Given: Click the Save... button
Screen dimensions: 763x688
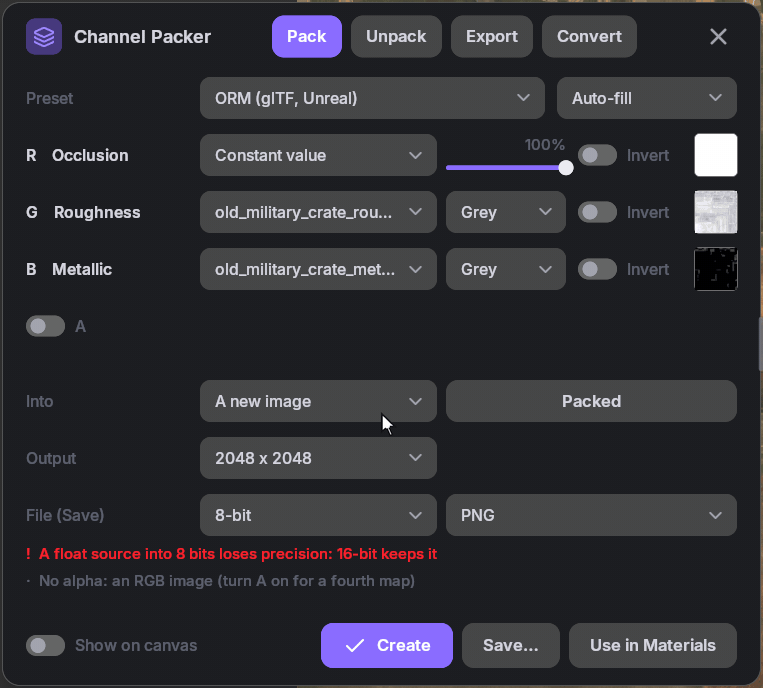Looking at the screenshot, I should pyautogui.click(x=510, y=646).
